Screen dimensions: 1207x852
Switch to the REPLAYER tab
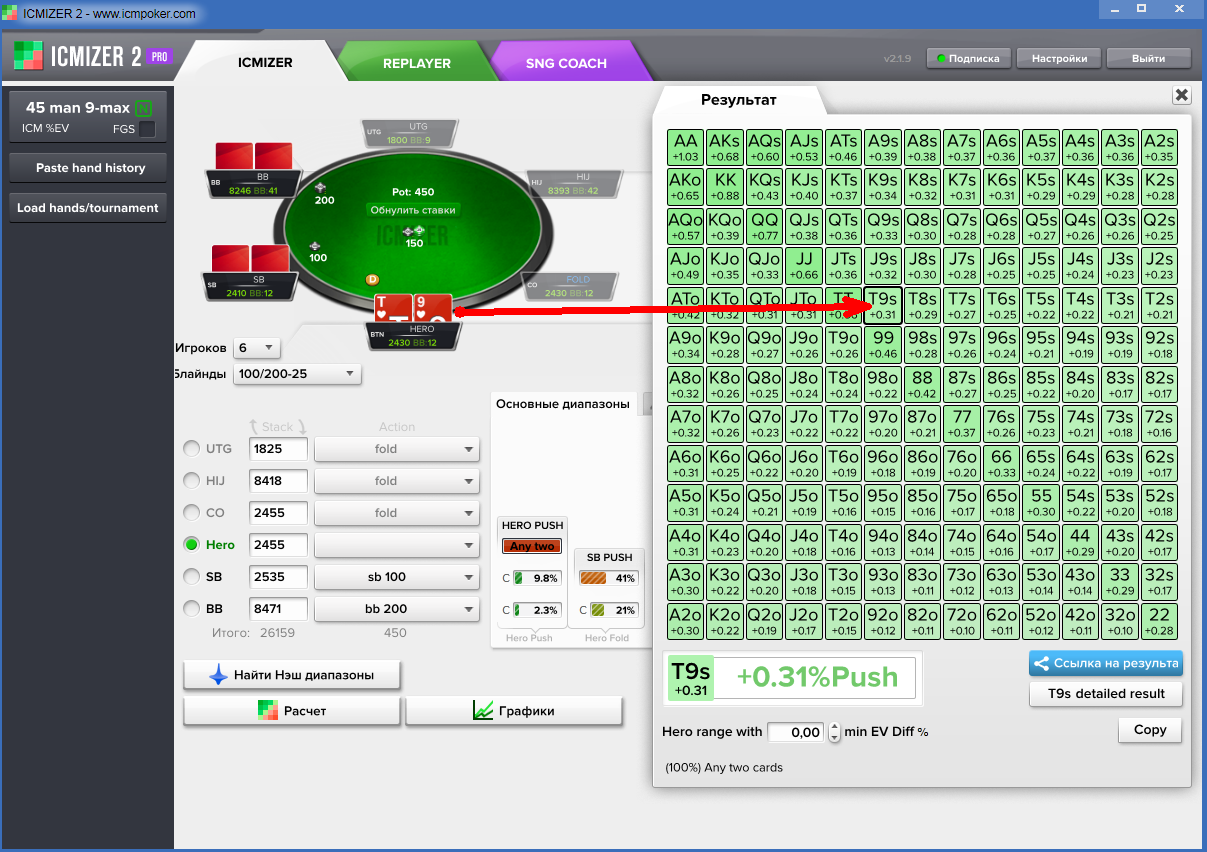(x=417, y=63)
